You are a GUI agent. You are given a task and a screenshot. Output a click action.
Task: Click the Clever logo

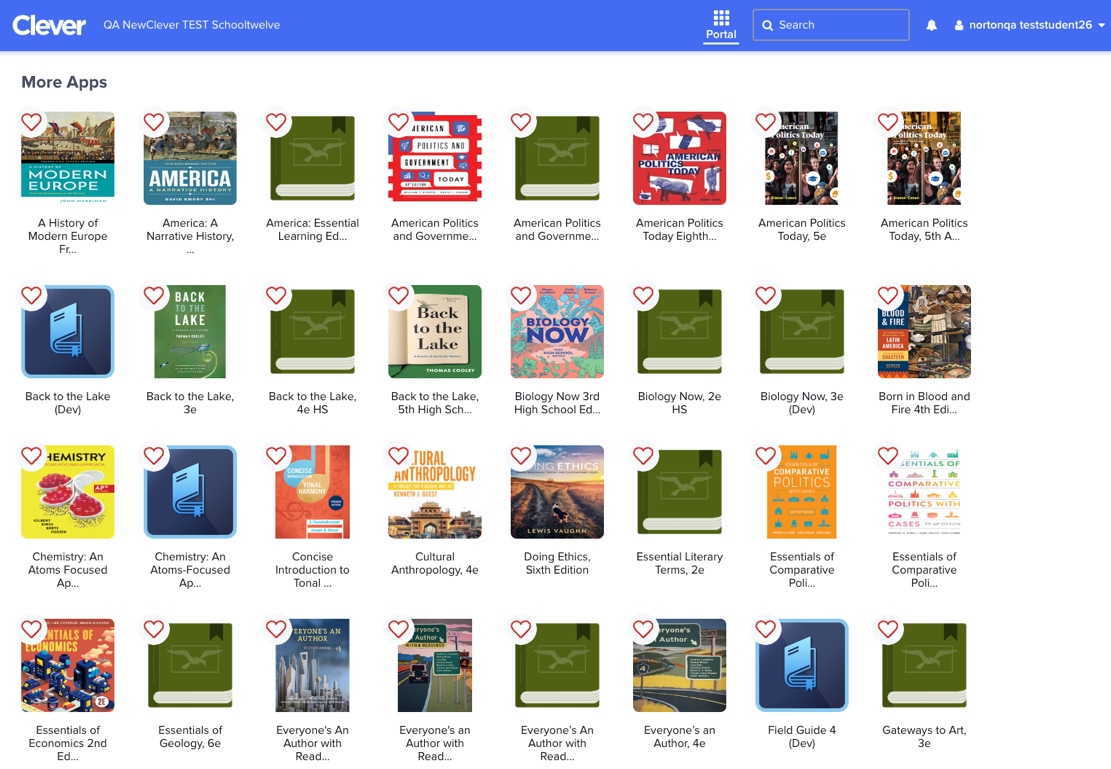point(49,25)
